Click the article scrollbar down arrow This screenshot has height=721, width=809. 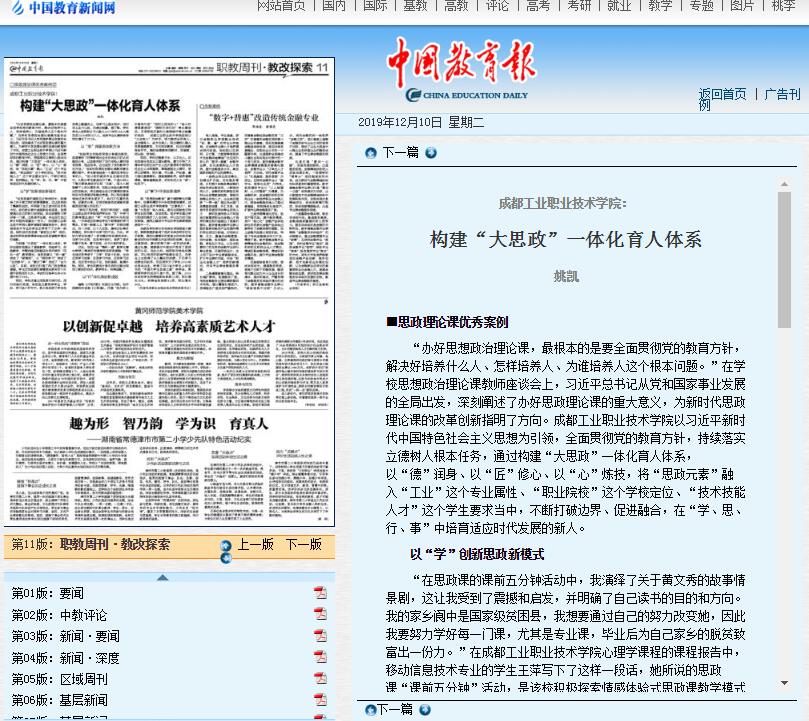click(784, 683)
